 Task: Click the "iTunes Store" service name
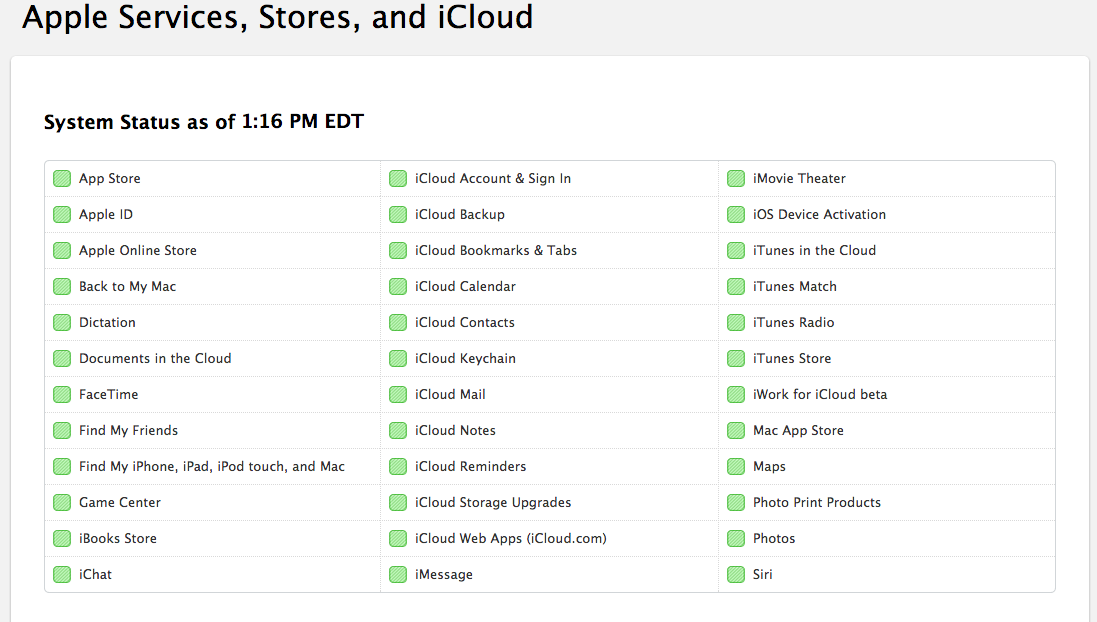tap(792, 358)
